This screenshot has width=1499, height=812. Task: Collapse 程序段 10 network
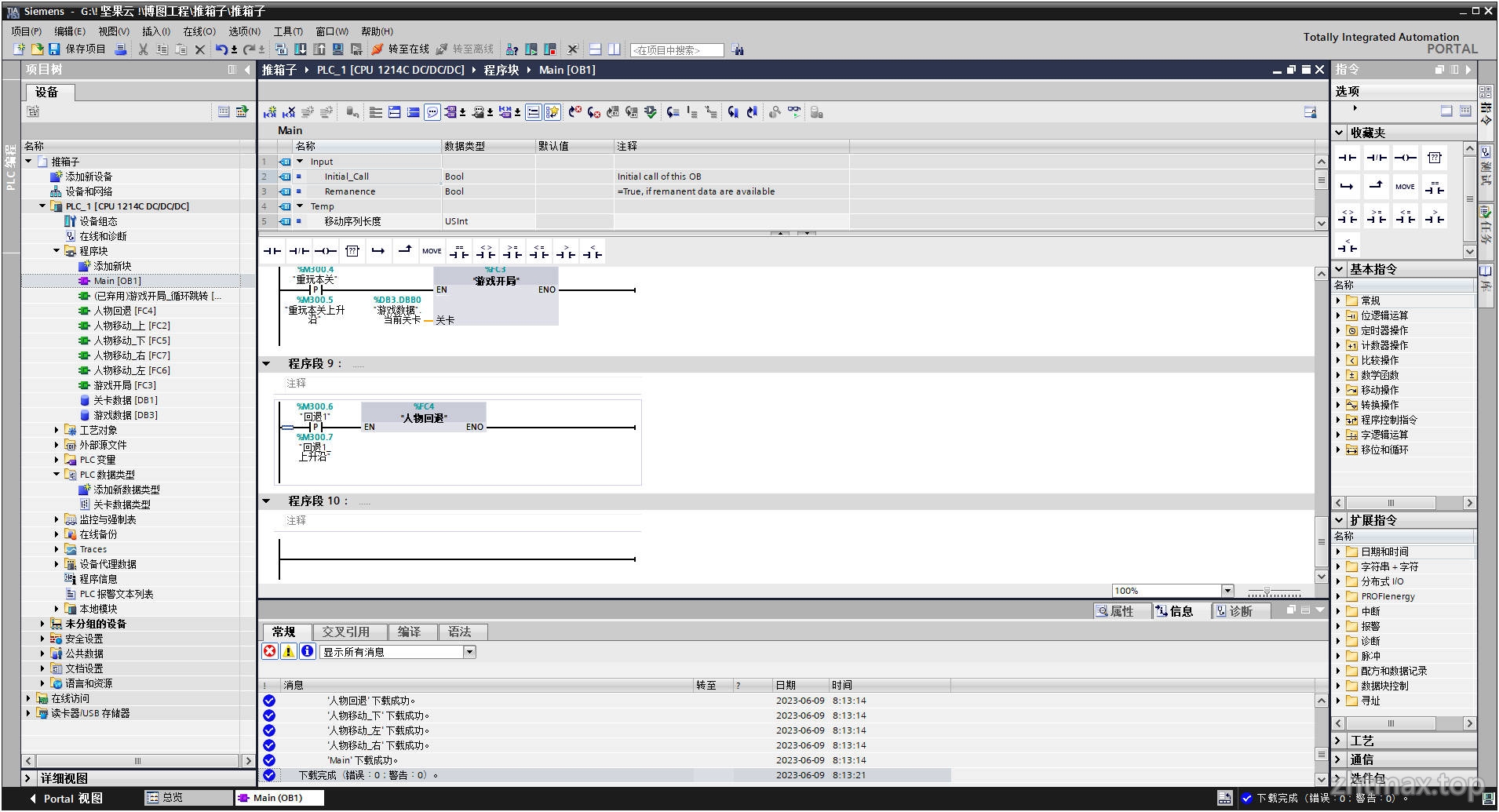(x=266, y=501)
